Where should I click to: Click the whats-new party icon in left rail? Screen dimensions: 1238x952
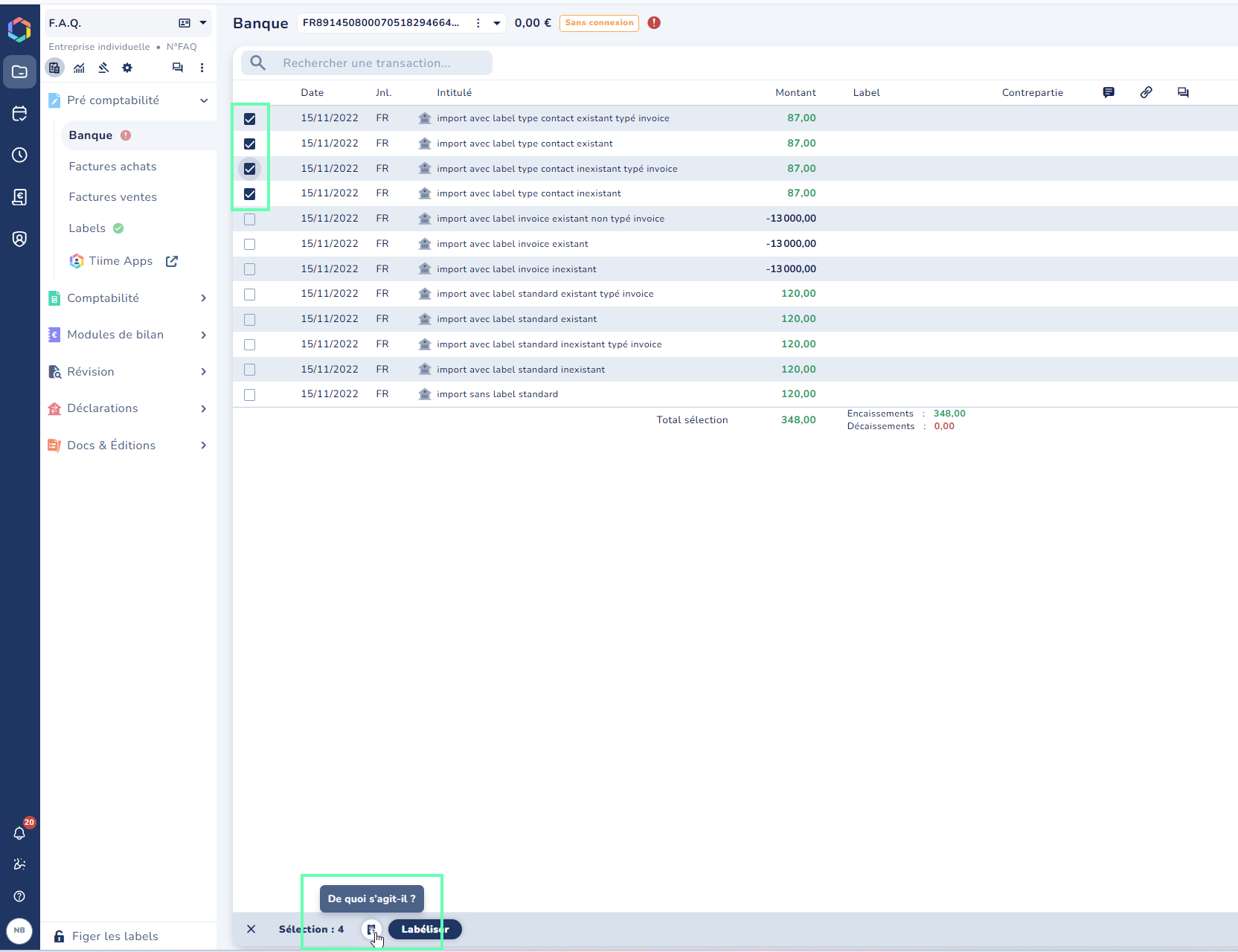(x=20, y=864)
